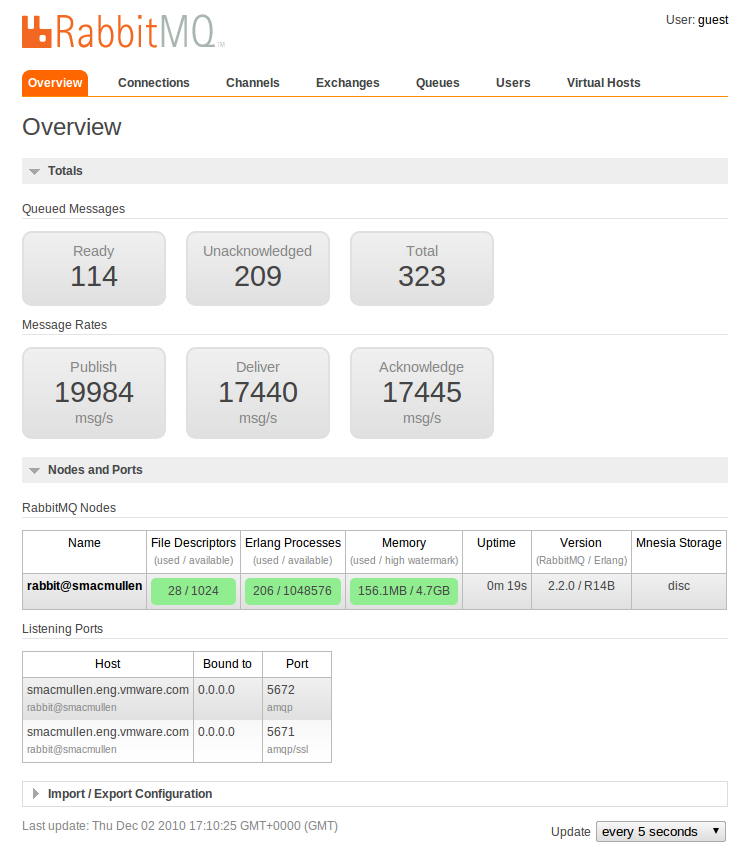The width and height of the screenshot is (750, 850).
Task: Collapse the Totals section
Action: click(x=374, y=171)
